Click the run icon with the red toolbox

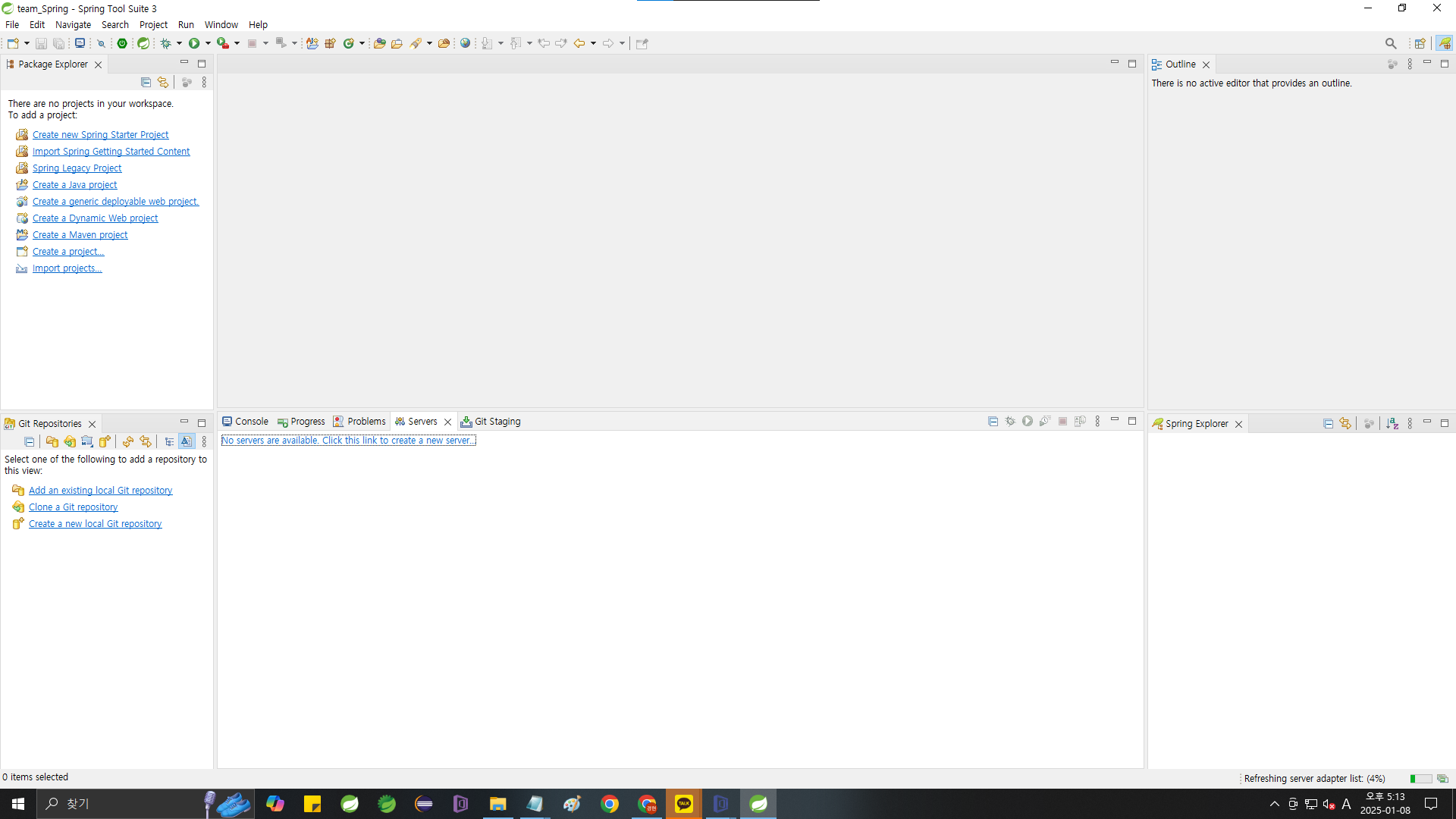pyautogui.click(x=223, y=43)
